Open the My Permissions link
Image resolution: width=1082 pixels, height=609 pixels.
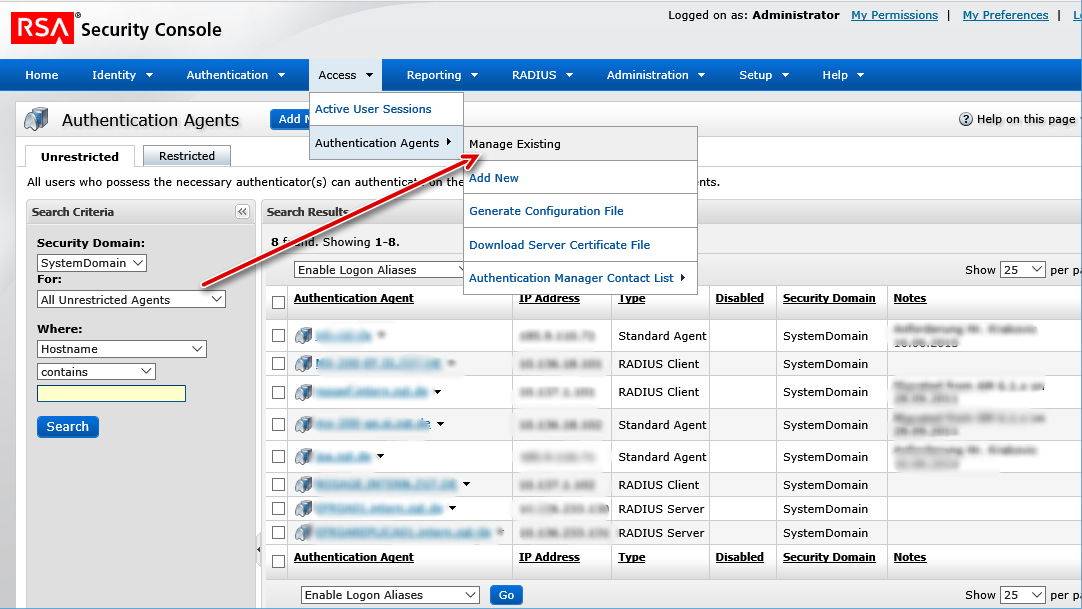pos(894,15)
